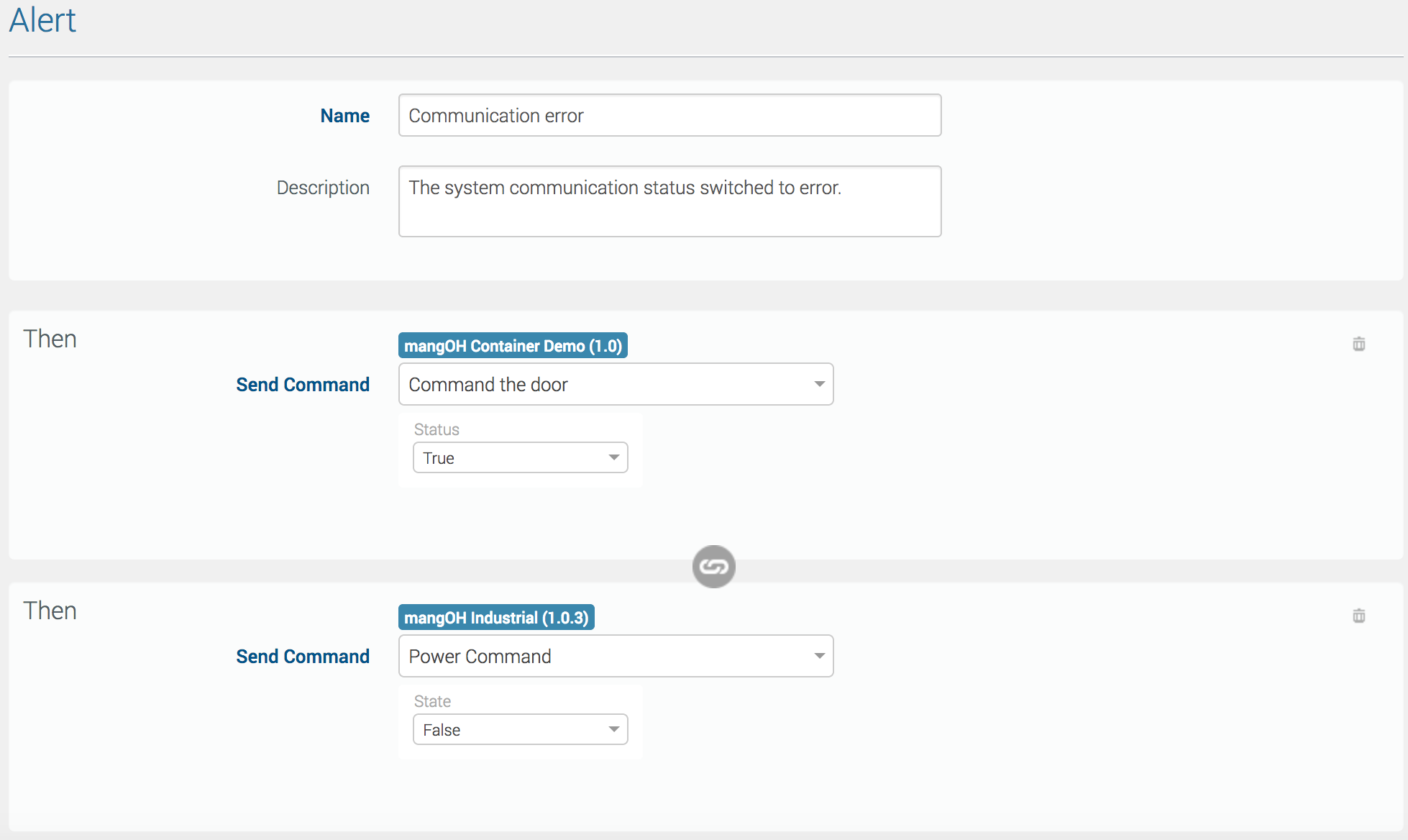Click the Alert page heading
The height and width of the screenshot is (840, 1408).
coord(42,20)
